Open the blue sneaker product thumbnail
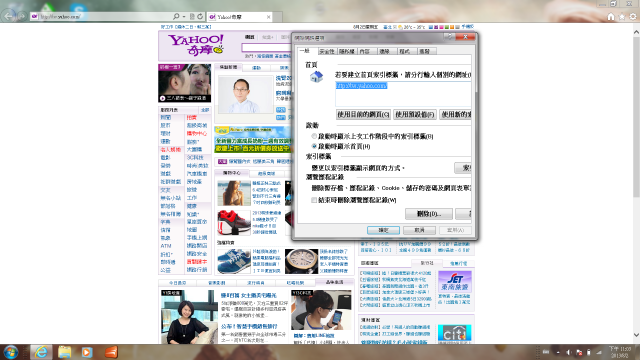 [x=234, y=261]
